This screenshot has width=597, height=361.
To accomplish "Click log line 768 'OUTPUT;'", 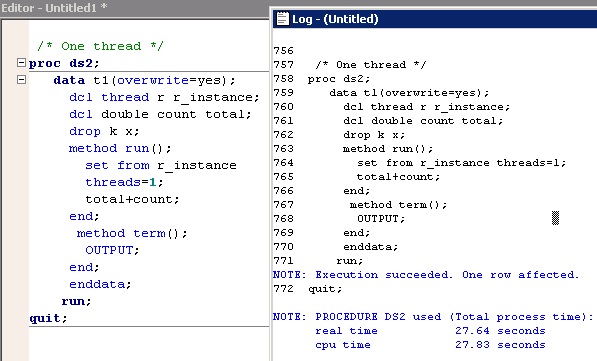I will pyautogui.click(x=381, y=219).
